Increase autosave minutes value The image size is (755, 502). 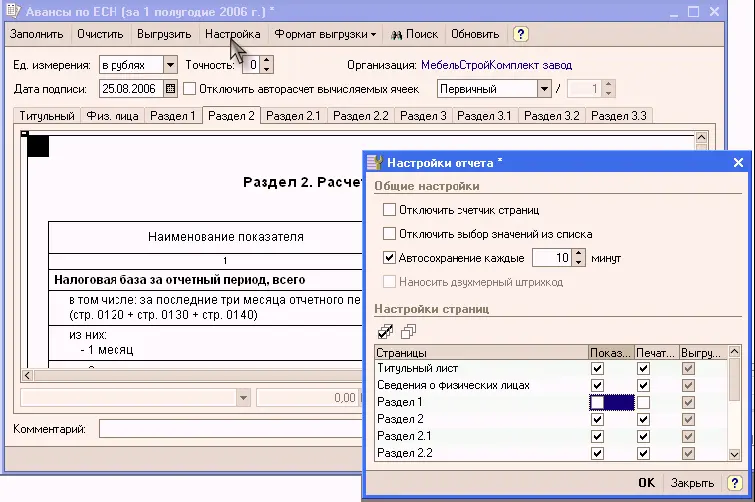(x=578, y=253)
